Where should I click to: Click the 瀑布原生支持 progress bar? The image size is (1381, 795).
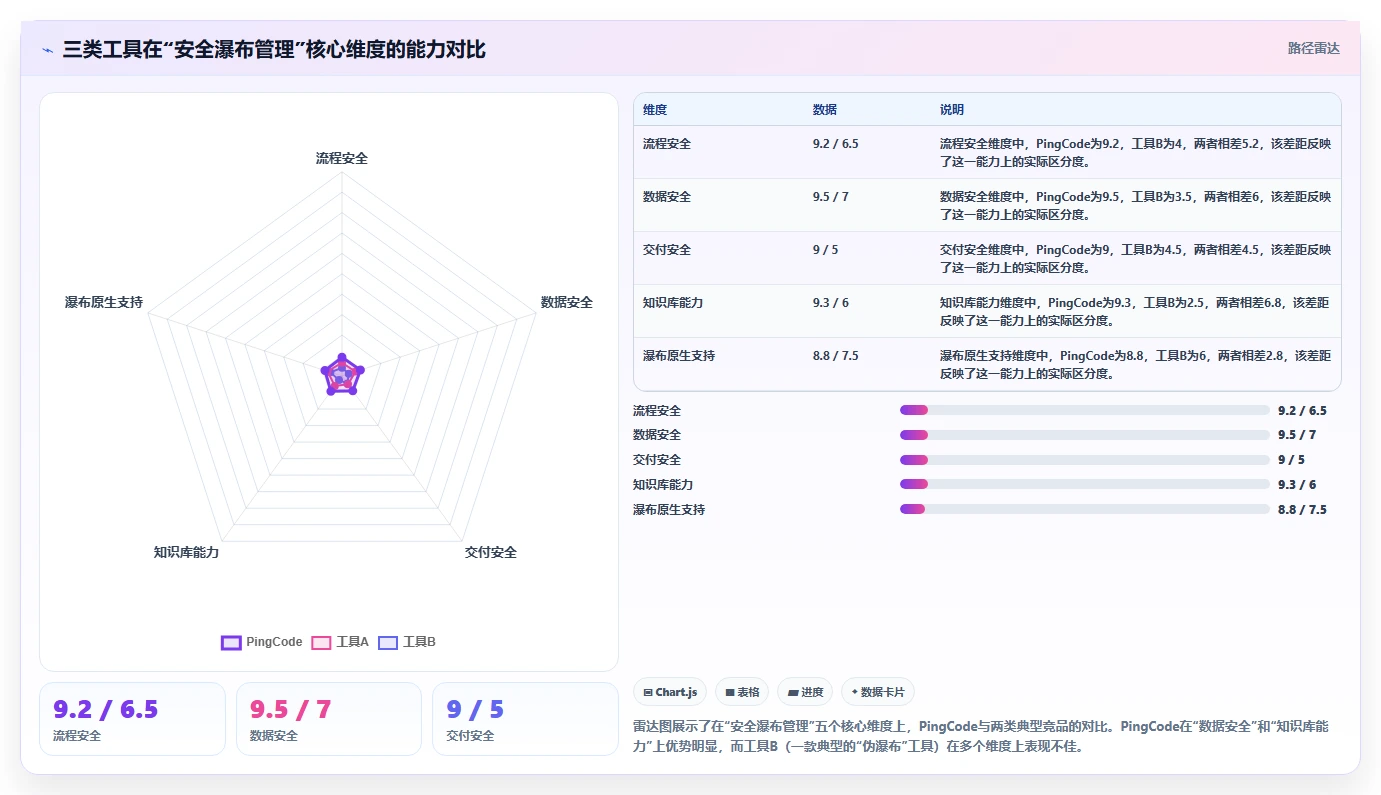[x=1085, y=509]
